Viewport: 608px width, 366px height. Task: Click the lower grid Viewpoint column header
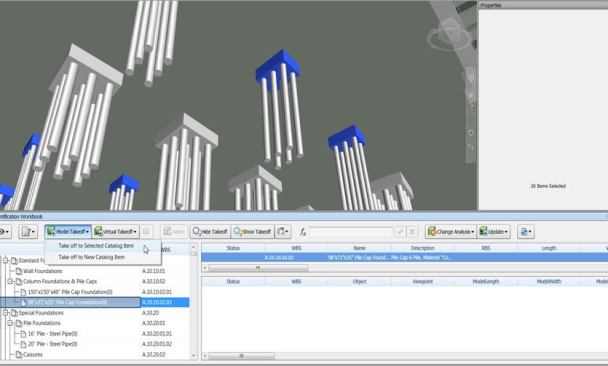423,281
